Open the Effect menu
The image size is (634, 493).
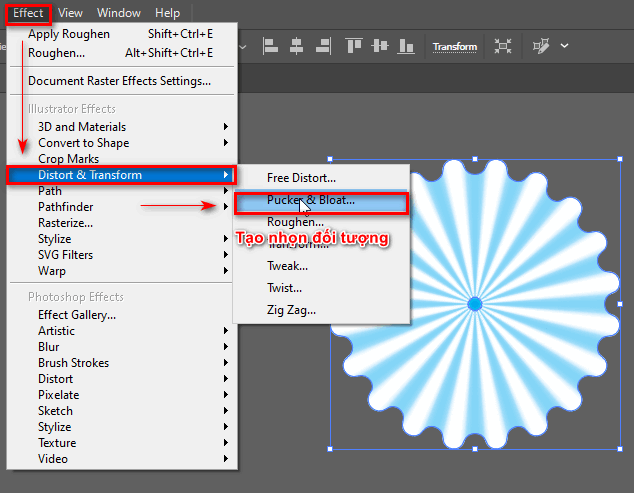(28, 13)
